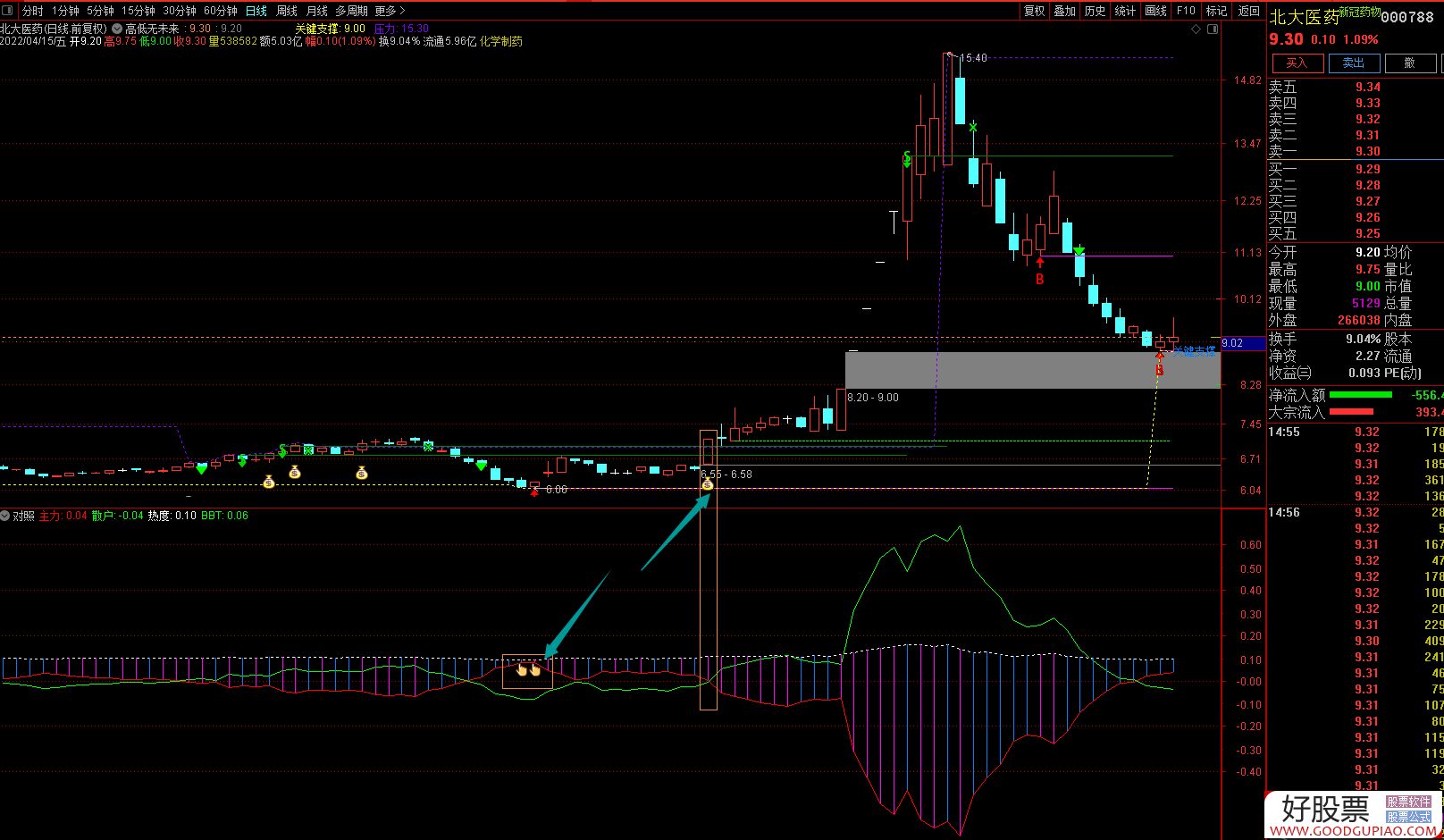This screenshot has height=840, width=1444.
Task: Click the money bag icon near 6.55 label
Action: tap(707, 484)
